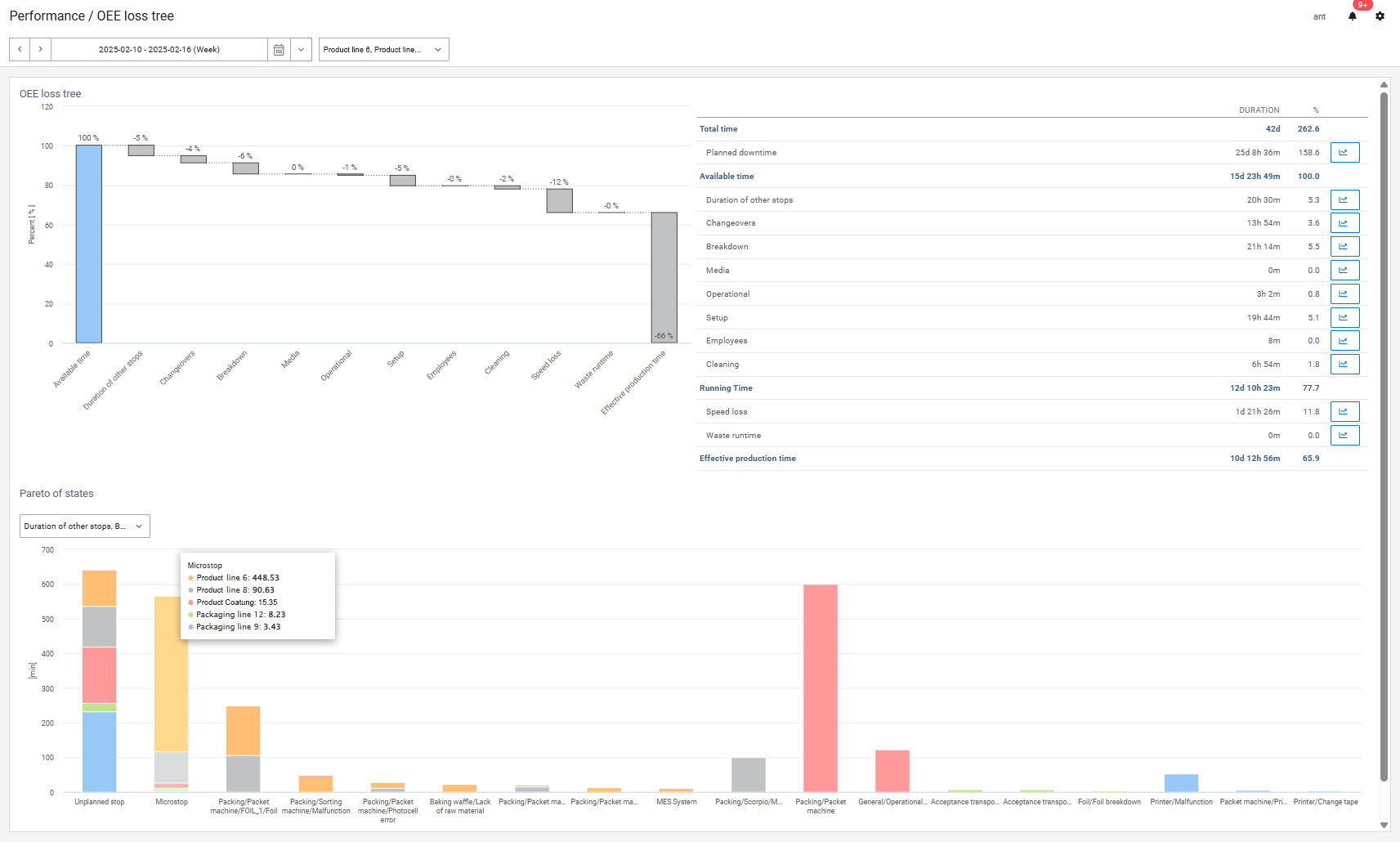
Task: Click the Packing/Scorpio gray bar
Action: click(749, 775)
